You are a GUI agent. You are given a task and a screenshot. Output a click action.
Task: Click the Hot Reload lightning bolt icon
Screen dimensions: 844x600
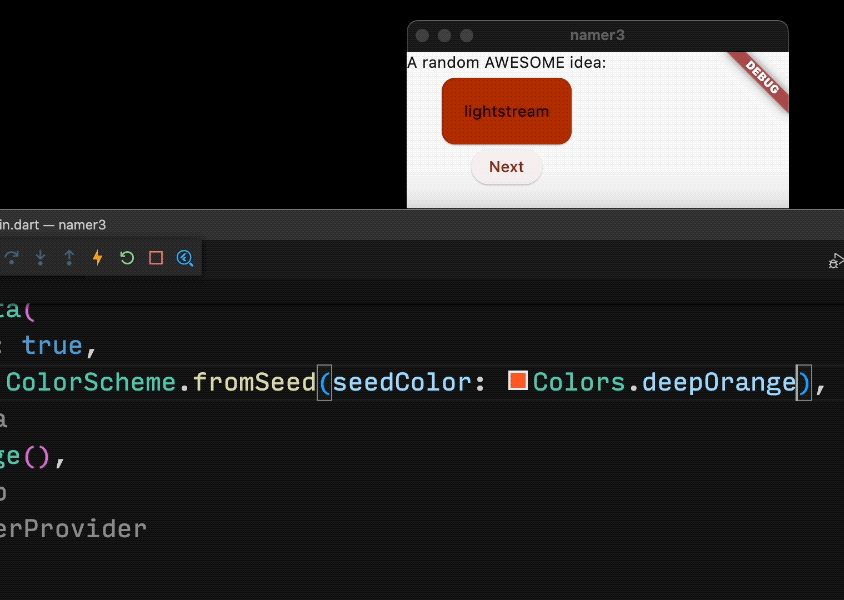(97, 258)
